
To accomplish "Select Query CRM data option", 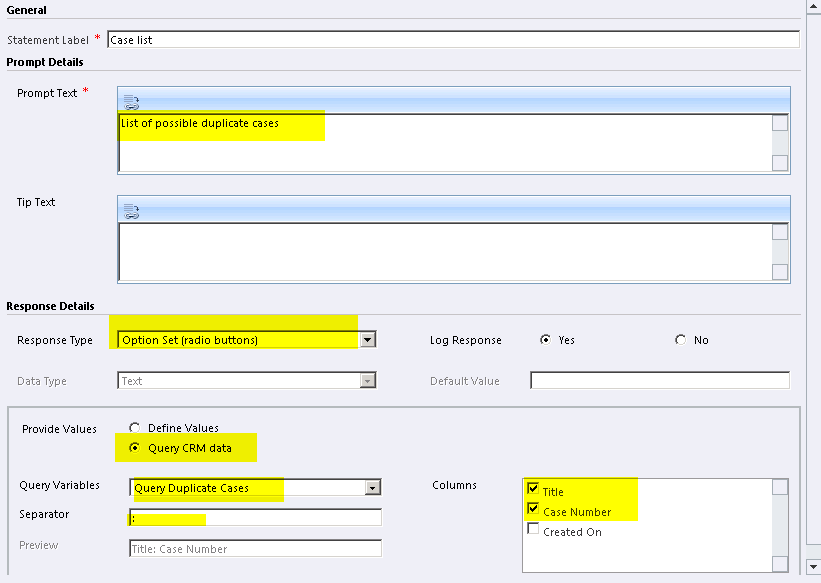I will 135,448.
